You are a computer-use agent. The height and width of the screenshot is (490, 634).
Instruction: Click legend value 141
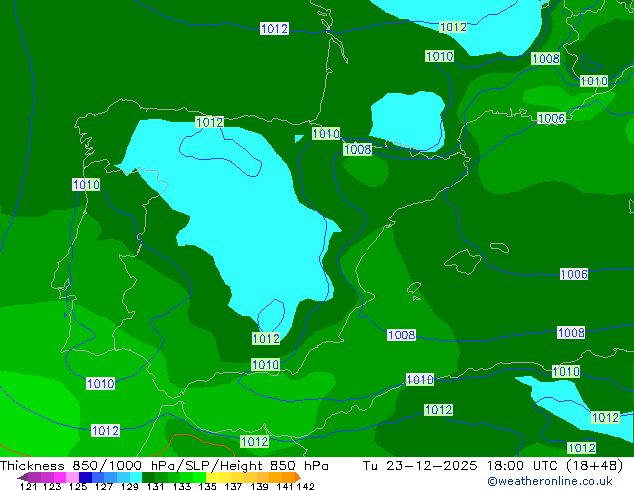[285, 486]
